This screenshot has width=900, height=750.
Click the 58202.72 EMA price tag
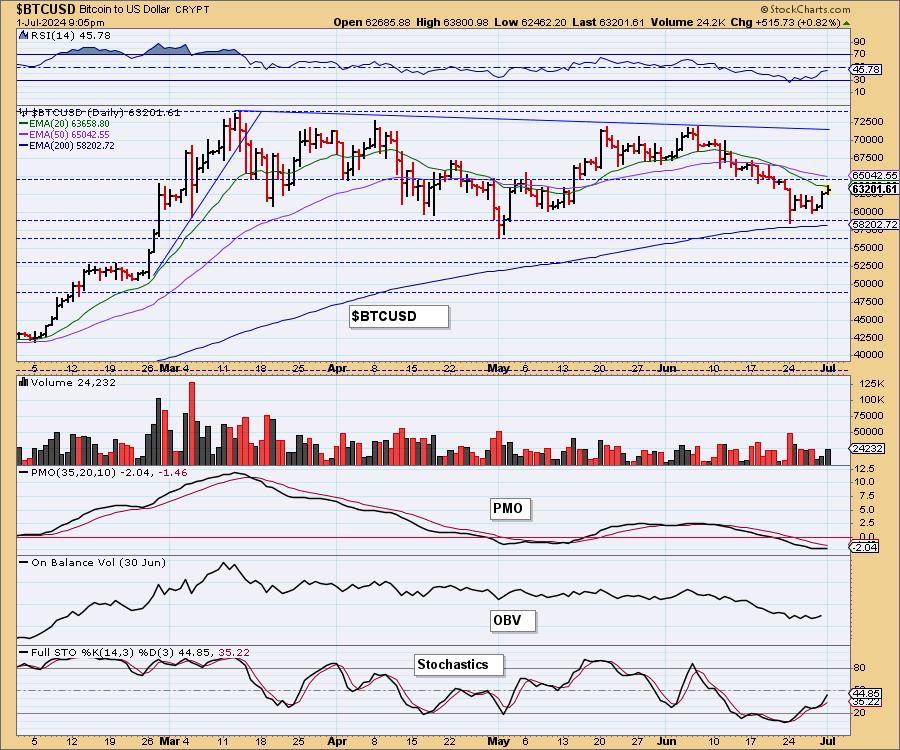point(874,224)
